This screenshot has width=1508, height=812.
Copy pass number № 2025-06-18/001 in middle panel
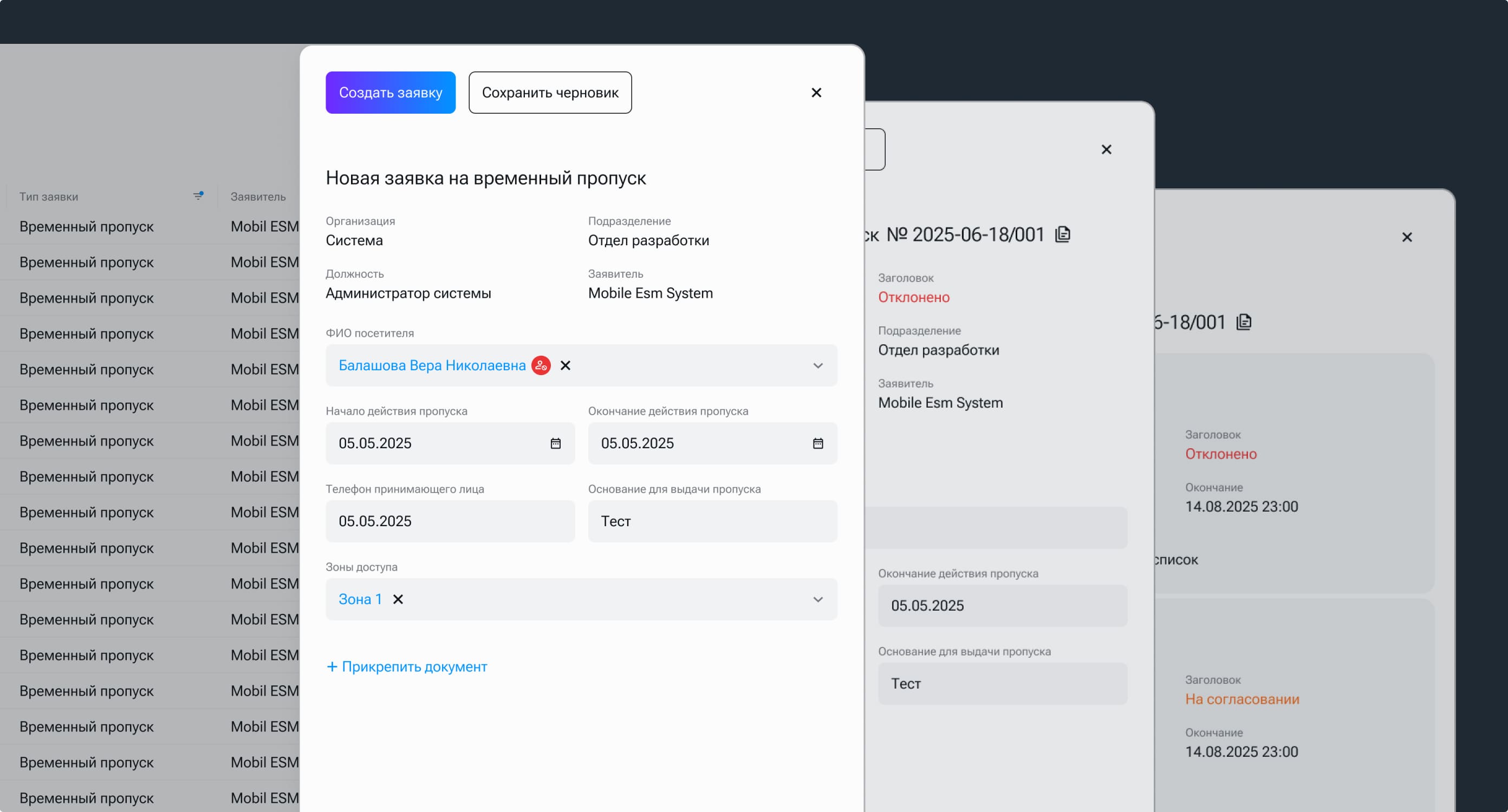point(1063,234)
